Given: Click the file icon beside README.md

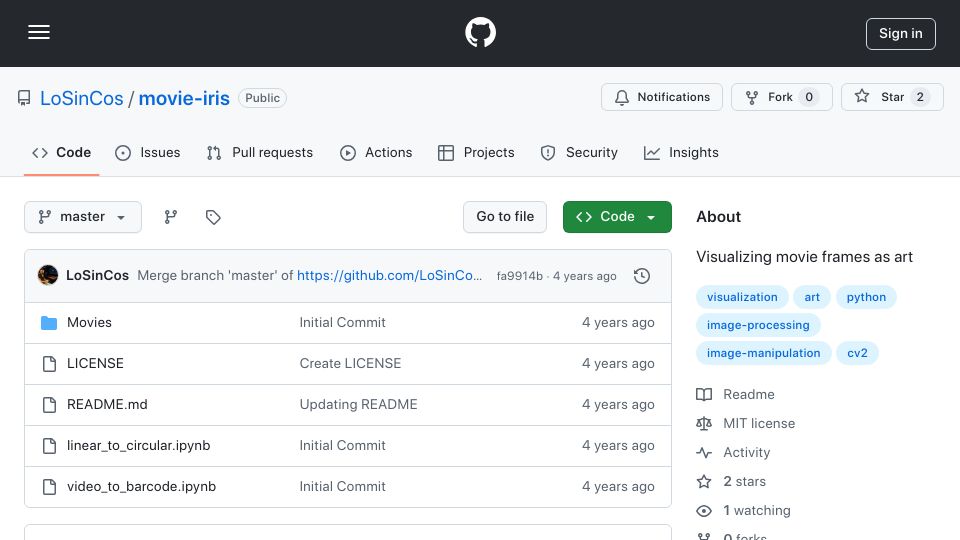Looking at the screenshot, I should pos(49,405).
